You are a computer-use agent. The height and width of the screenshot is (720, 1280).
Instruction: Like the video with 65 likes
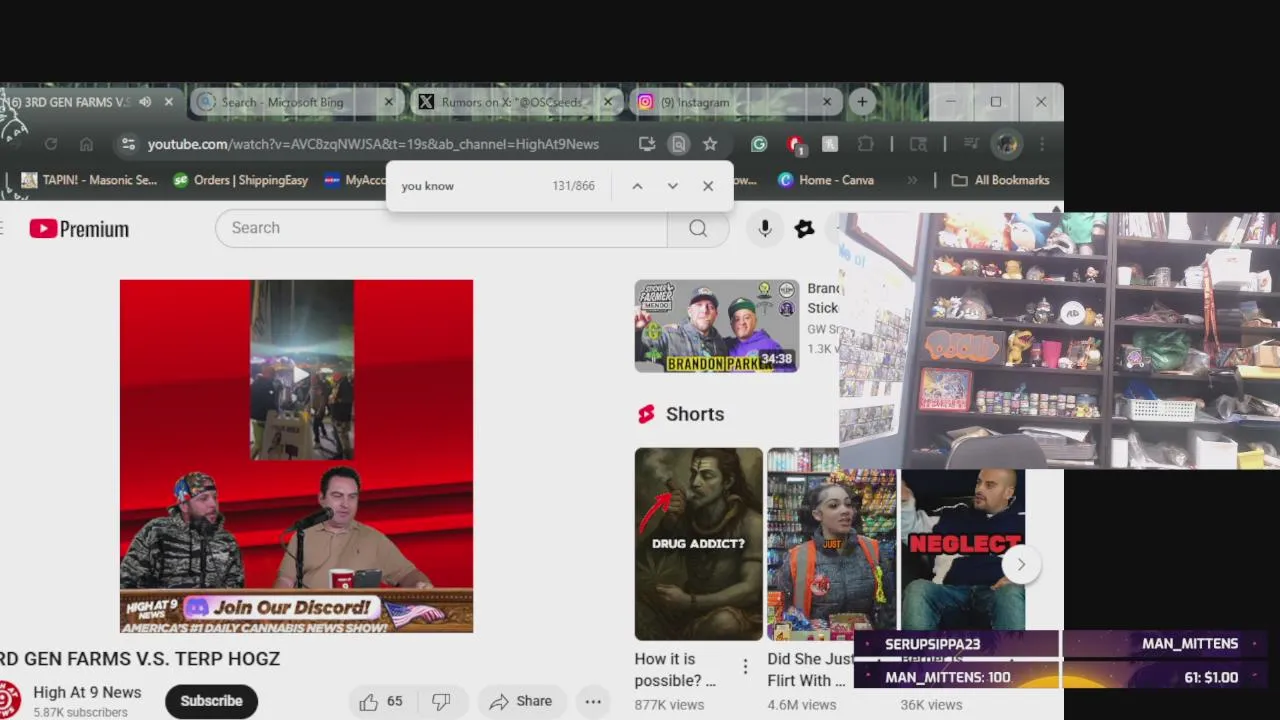(x=381, y=702)
